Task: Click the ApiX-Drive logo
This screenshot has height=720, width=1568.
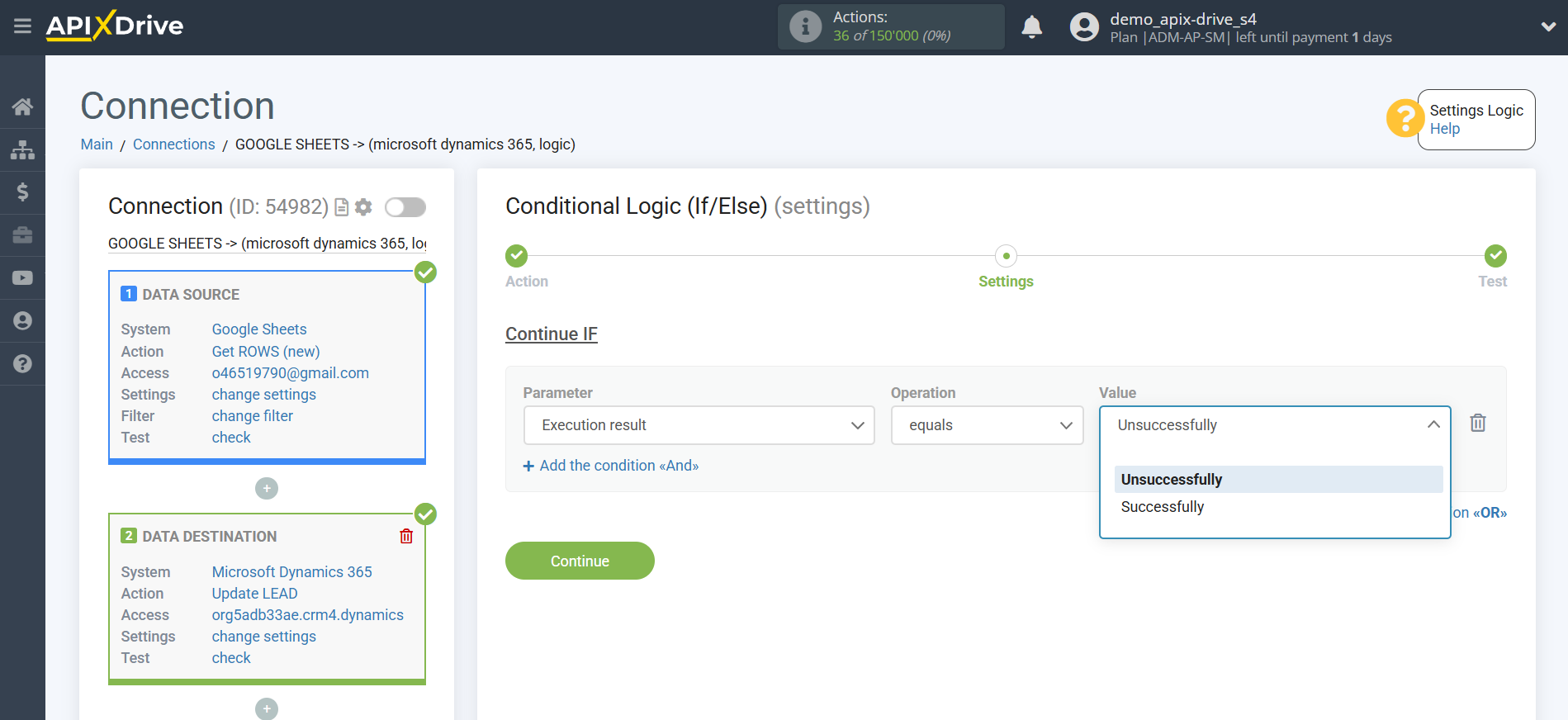Action: tap(115, 26)
